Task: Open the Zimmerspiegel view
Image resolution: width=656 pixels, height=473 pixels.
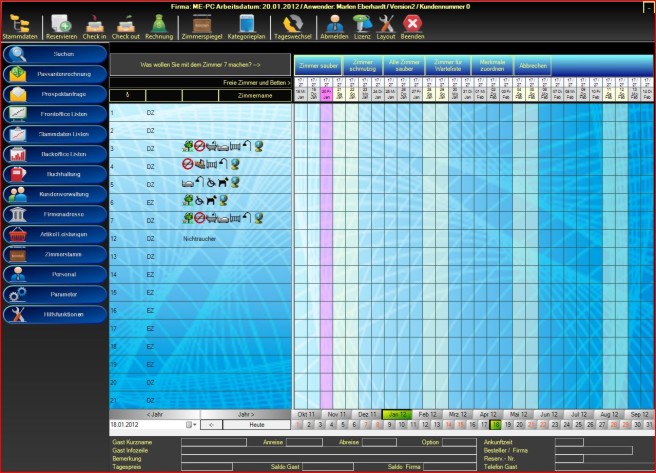Action: (x=202, y=27)
